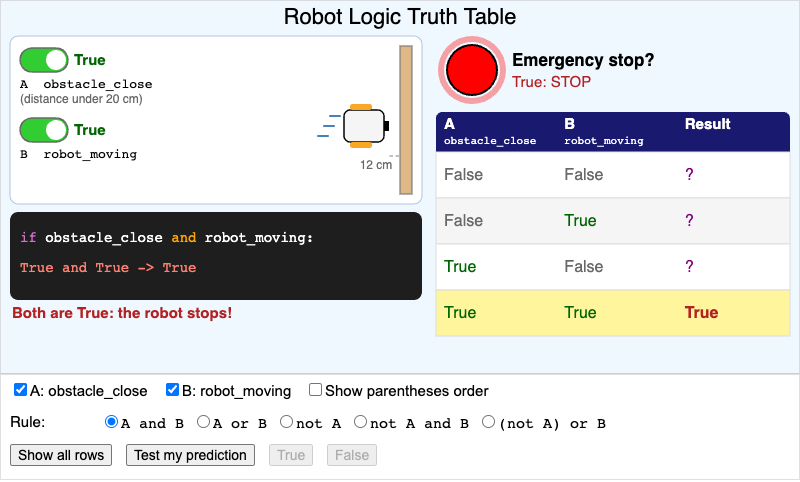This screenshot has width=800, height=482.
Task: Click the 'True: STOP' status text
Action: point(552,82)
